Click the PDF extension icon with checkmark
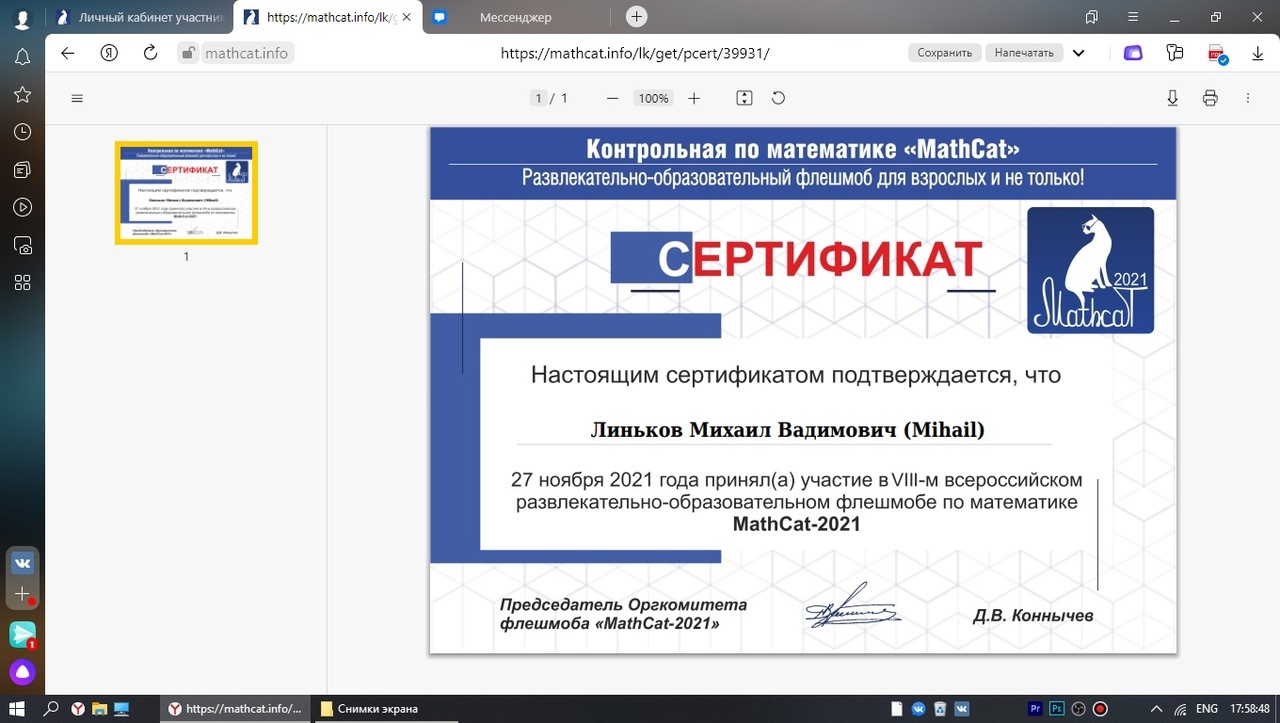This screenshot has height=723, width=1280. point(1217,54)
